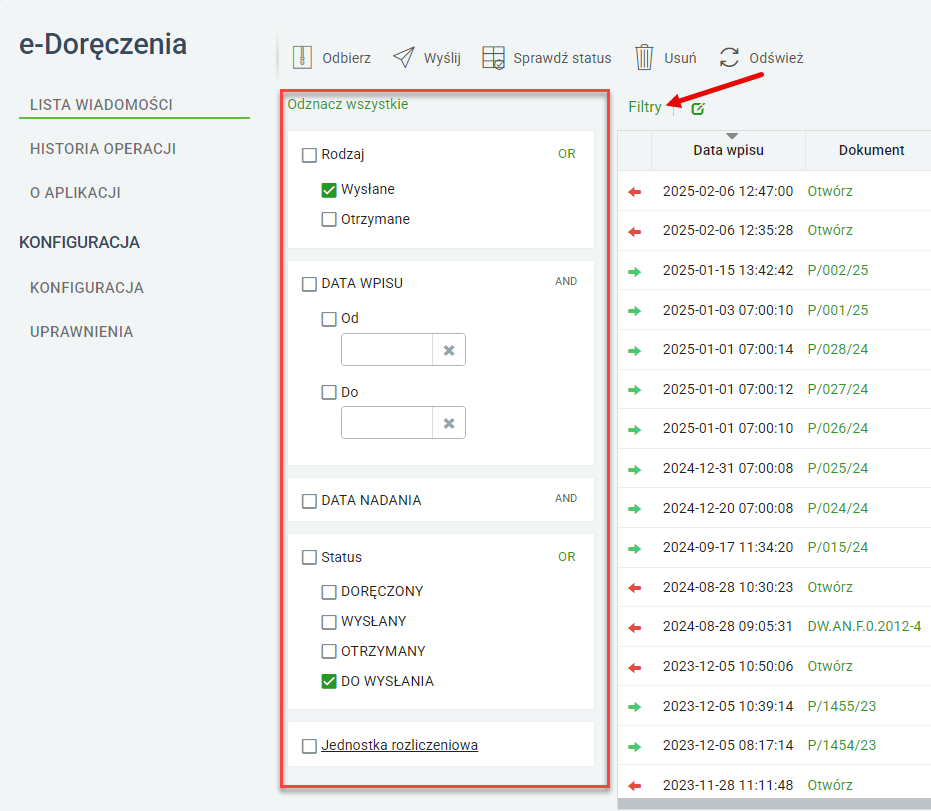Click the Sprawdź status table icon
The width and height of the screenshot is (931, 811).
point(493,58)
